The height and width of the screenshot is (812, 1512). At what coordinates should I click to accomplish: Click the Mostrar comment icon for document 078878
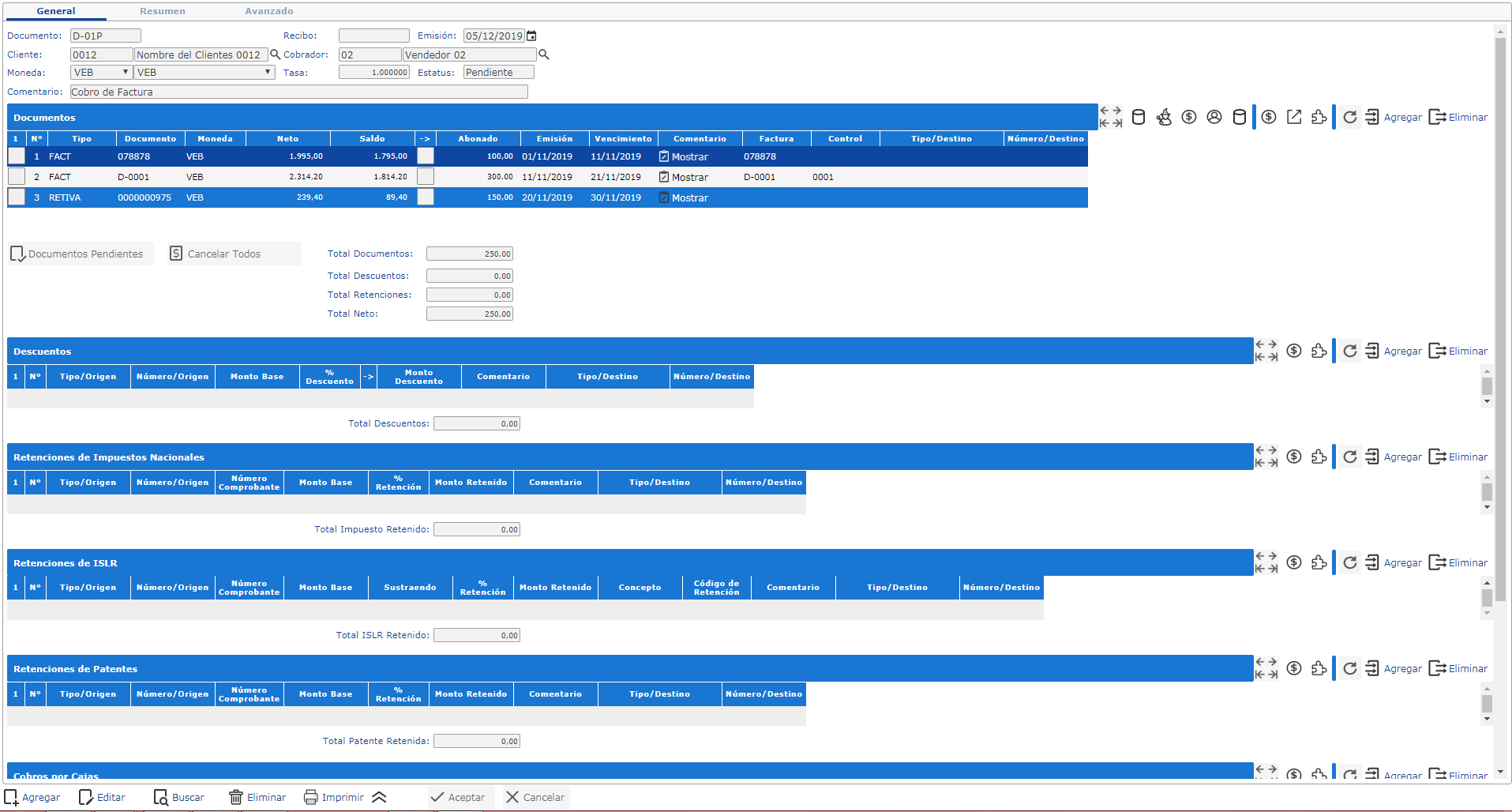[x=664, y=156]
